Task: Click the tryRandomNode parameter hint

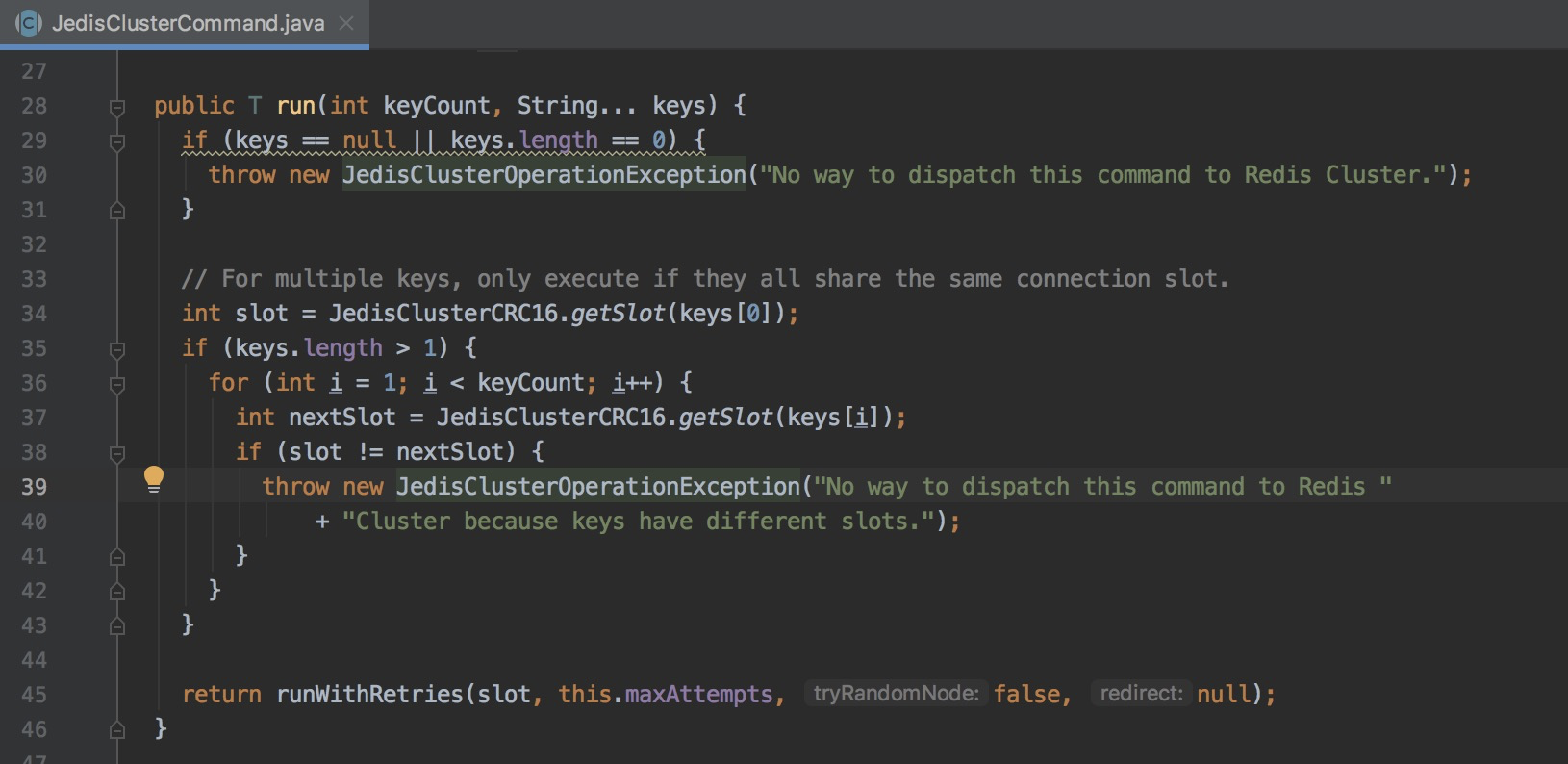Action: (896, 694)
